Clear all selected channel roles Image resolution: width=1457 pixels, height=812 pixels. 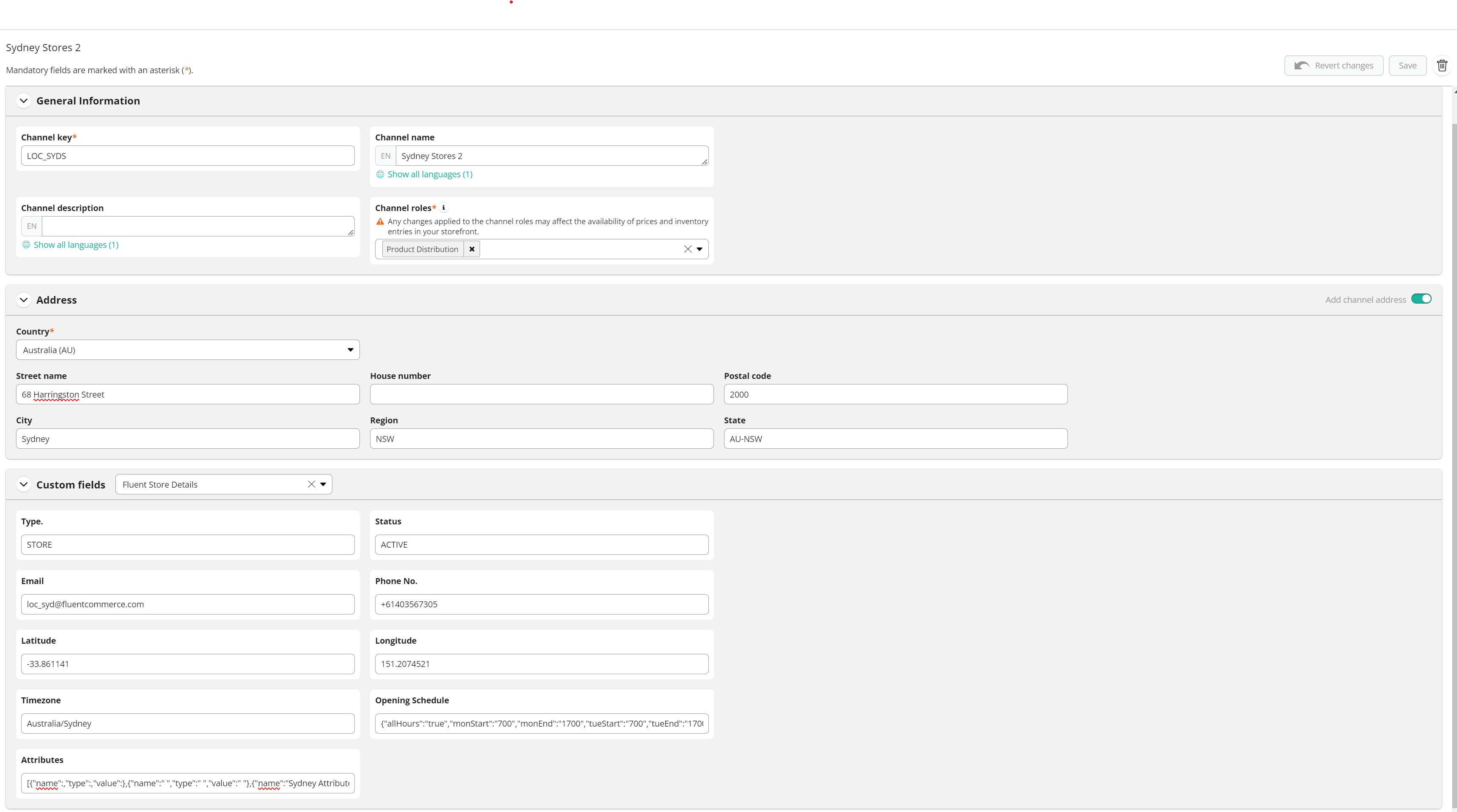[x=687, y=249]
